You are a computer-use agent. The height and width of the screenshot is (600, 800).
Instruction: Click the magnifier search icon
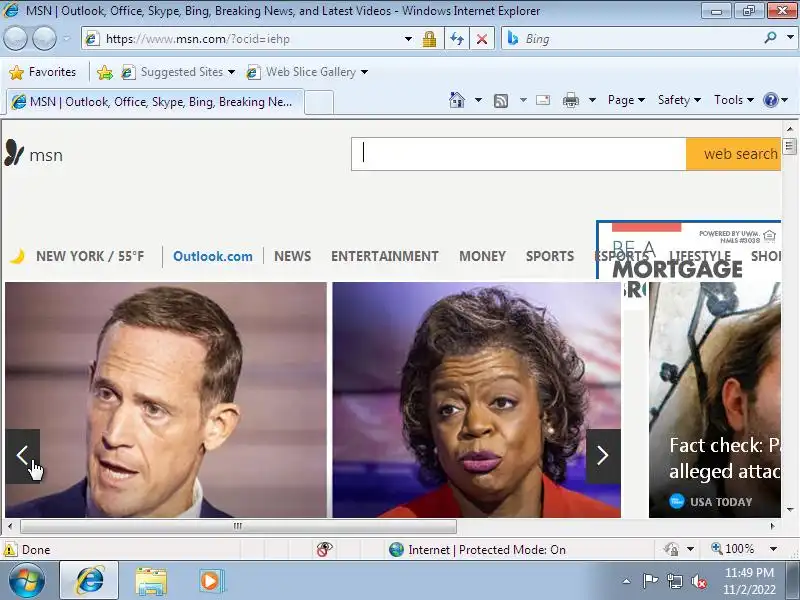click(x=770, y=38)
